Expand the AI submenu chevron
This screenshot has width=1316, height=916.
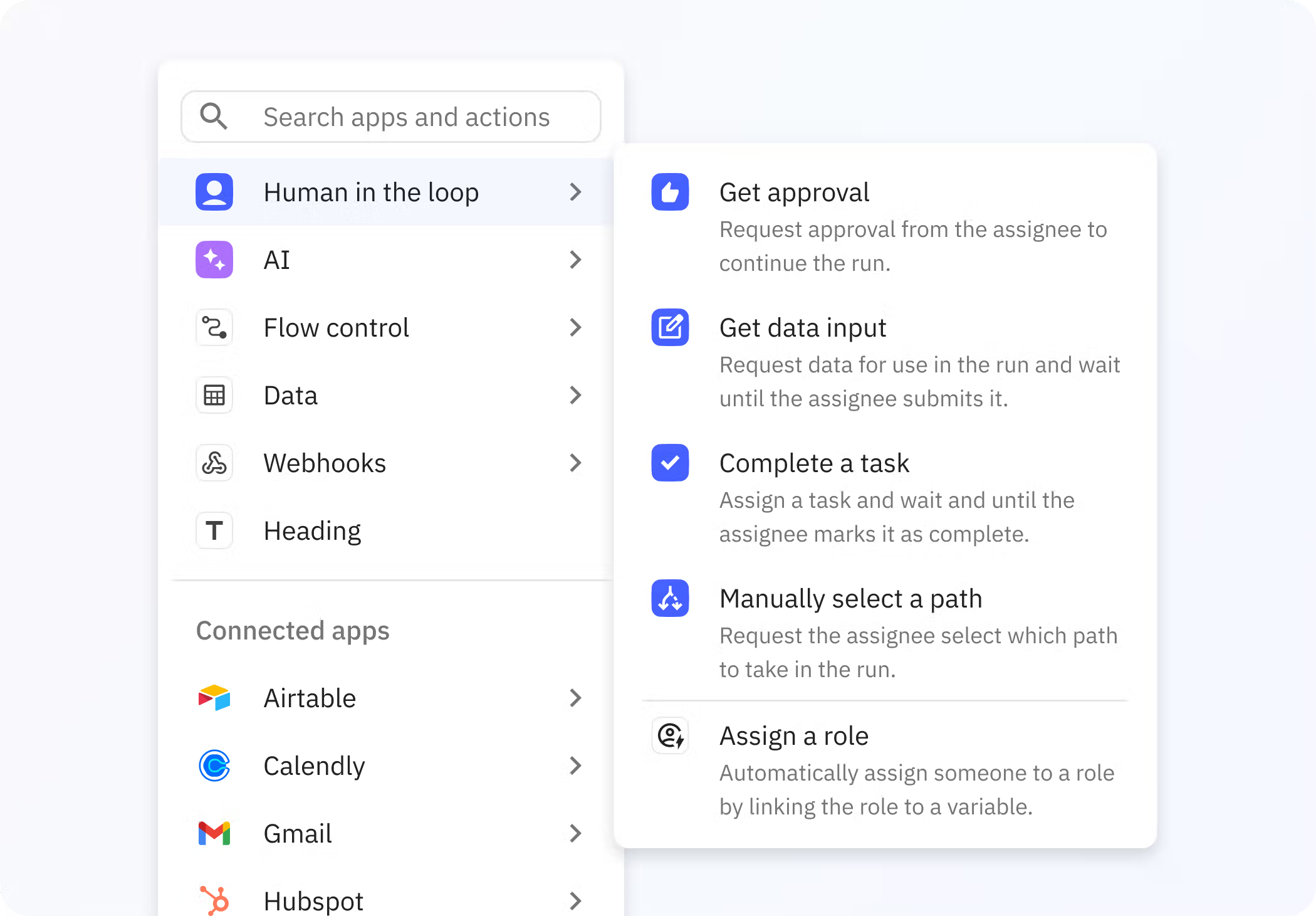575,260
